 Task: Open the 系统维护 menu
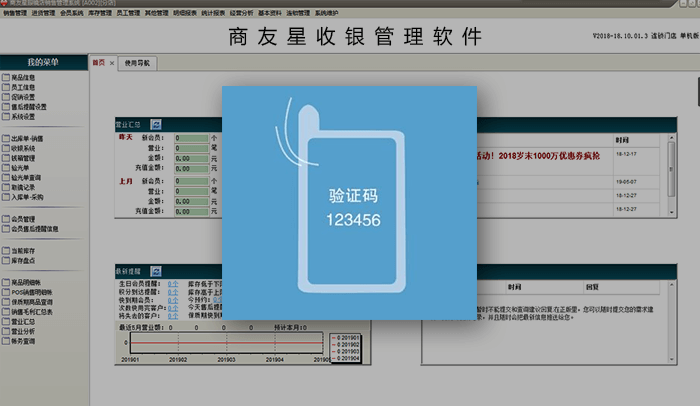point(327,13)
